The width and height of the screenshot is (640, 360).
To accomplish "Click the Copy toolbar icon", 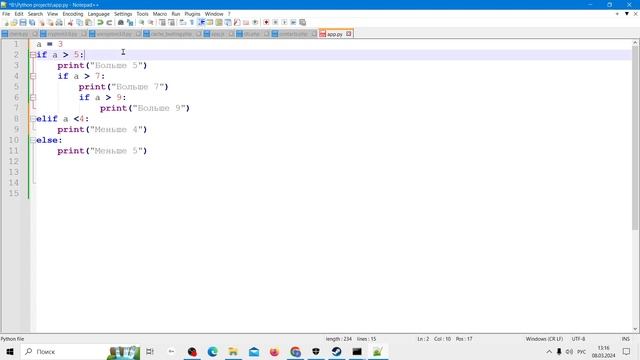I will point(79,22).
